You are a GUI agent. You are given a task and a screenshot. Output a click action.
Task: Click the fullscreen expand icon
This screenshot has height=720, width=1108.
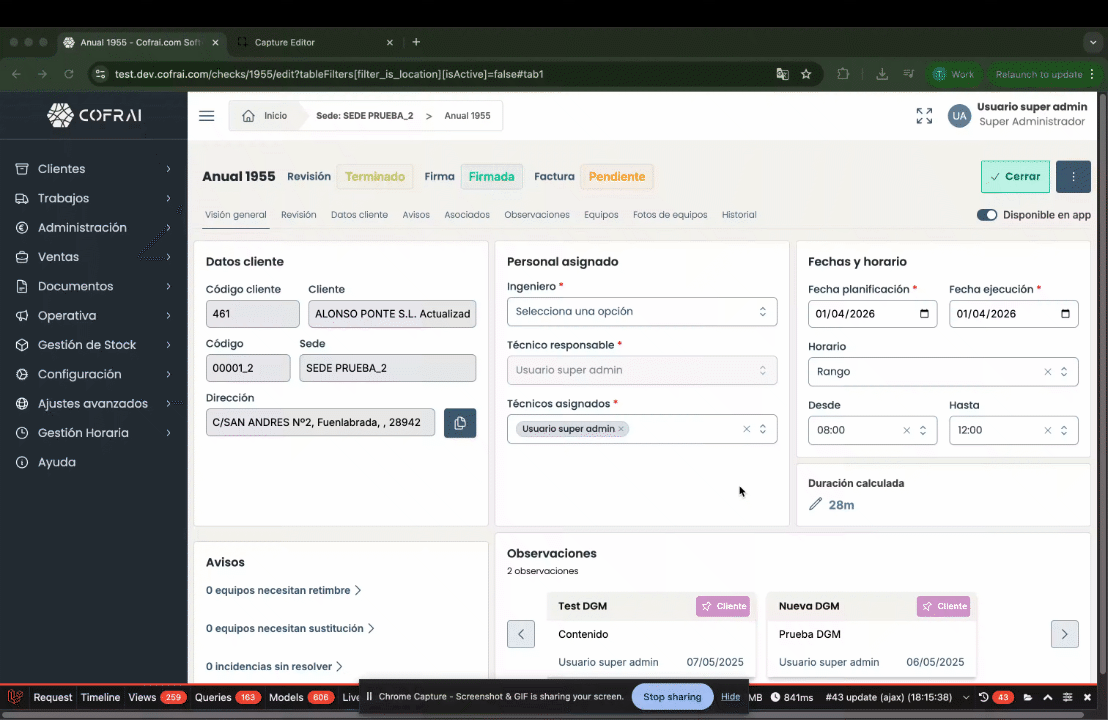coord(924,116)
